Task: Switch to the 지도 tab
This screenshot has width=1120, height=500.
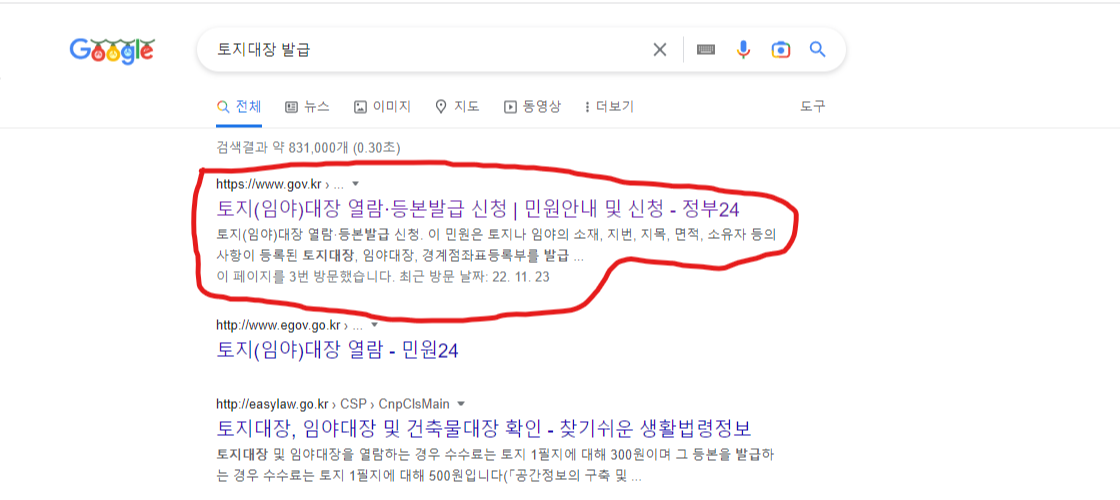Action: [457, 107]
